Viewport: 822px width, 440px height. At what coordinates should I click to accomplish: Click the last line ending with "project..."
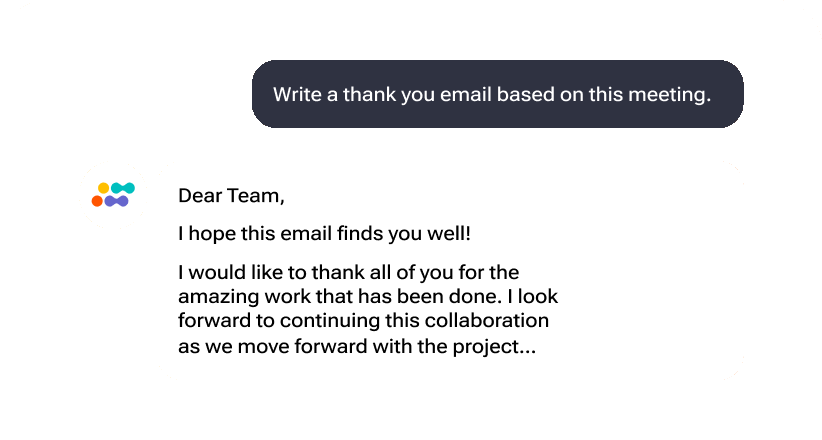357,347
